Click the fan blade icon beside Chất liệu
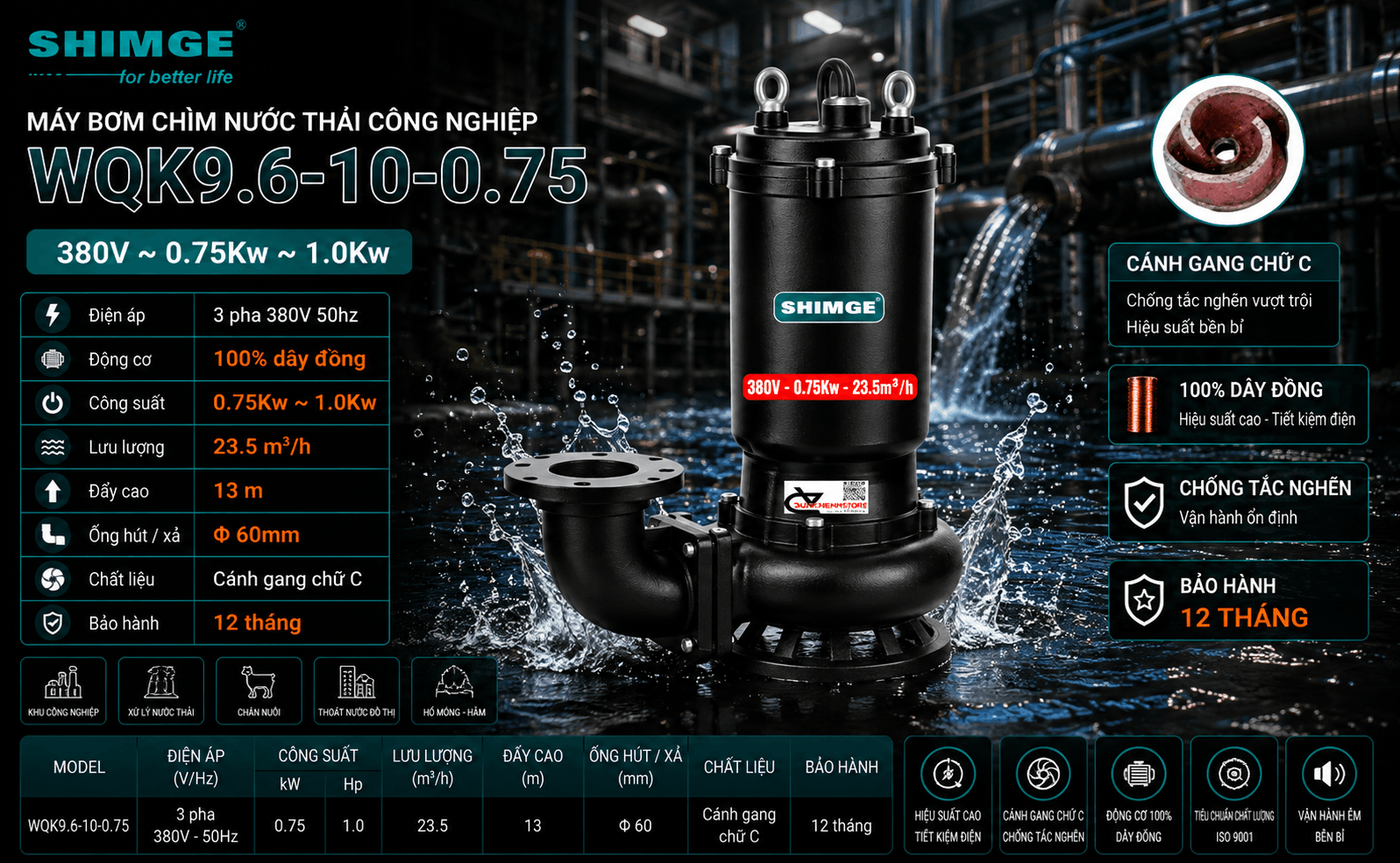This screenshot has height=863, width=1400. [x=53, y=578]
